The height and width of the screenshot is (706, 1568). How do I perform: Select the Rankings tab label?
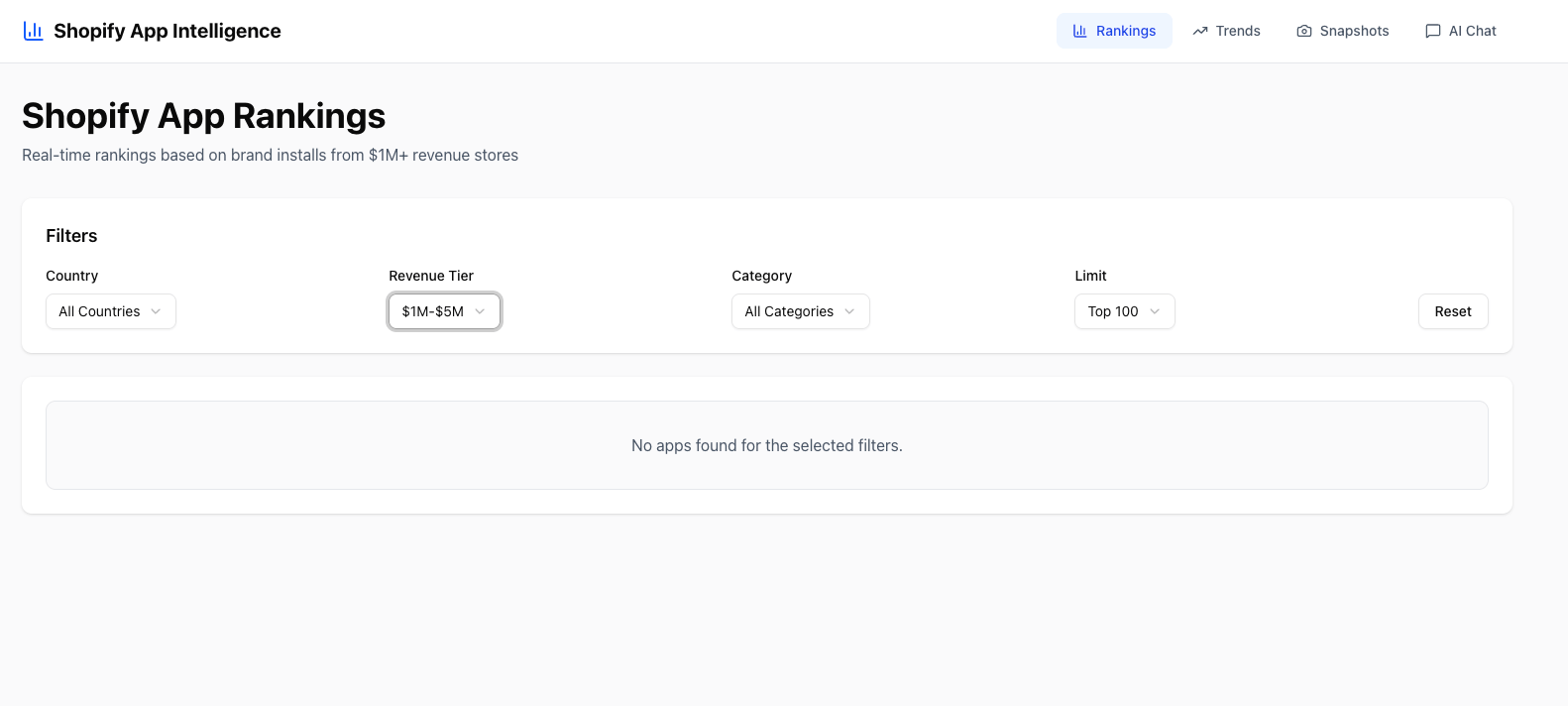click(x=1126, y=31)
